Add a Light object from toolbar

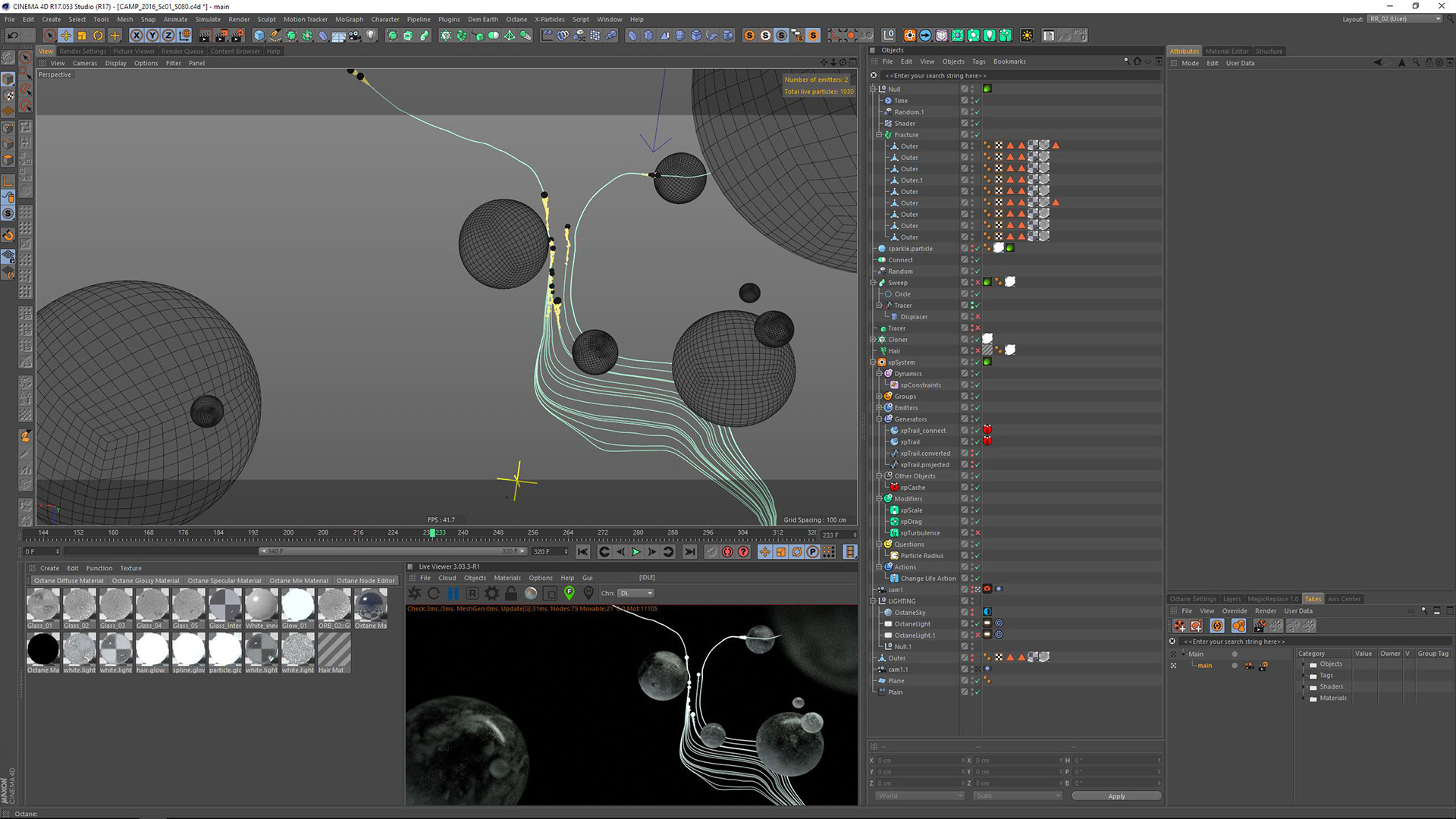pyautogui.click(x=371, y=35)
